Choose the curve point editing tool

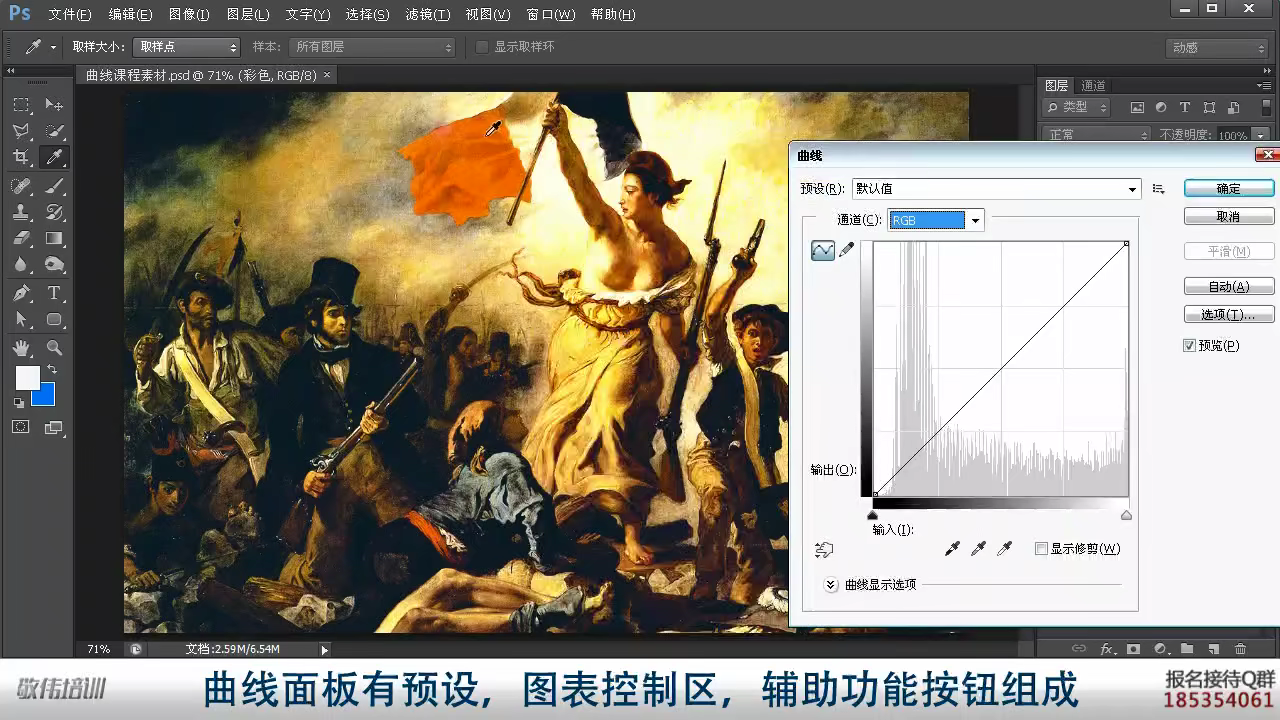(x=823, y=250)
